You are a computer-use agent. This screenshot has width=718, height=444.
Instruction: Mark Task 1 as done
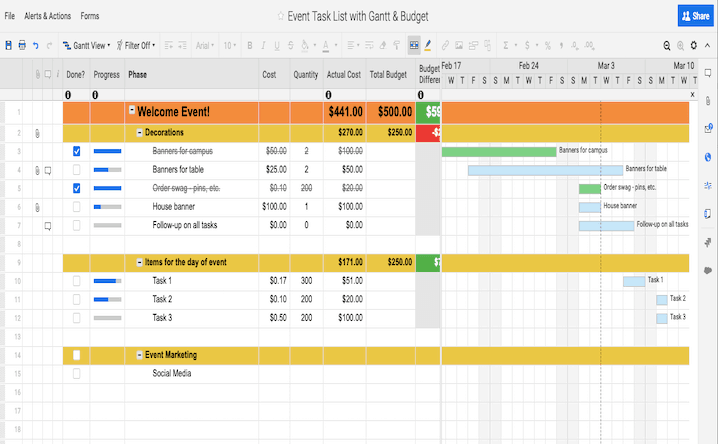(77, 281)
